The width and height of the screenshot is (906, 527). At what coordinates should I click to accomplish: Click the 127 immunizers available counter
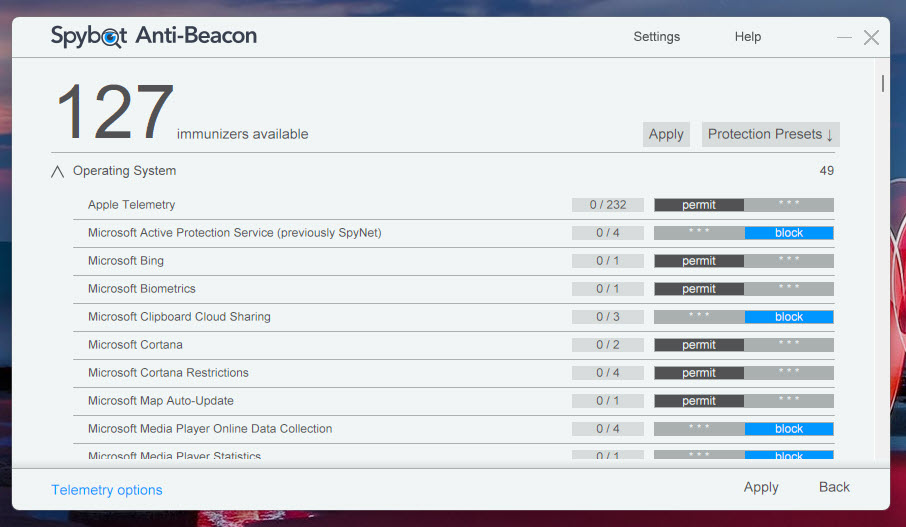click(182, 113)
